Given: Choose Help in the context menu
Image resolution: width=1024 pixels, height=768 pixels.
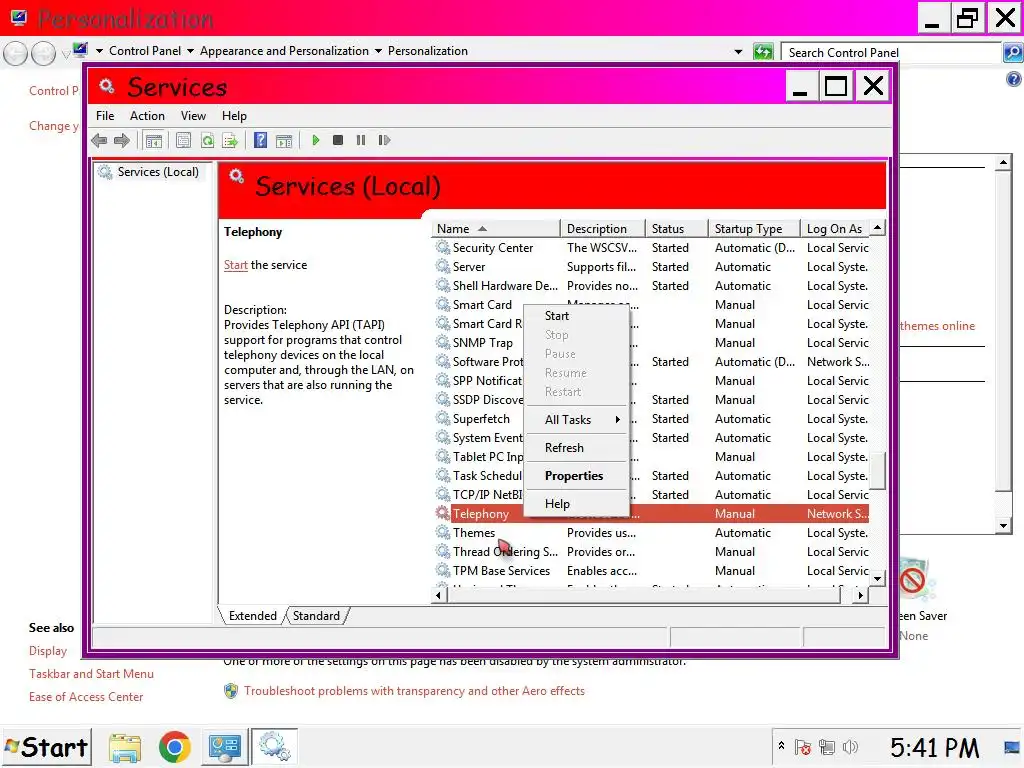Looking at the screenshot, I should pyautogui.click(x=576, y=504).
